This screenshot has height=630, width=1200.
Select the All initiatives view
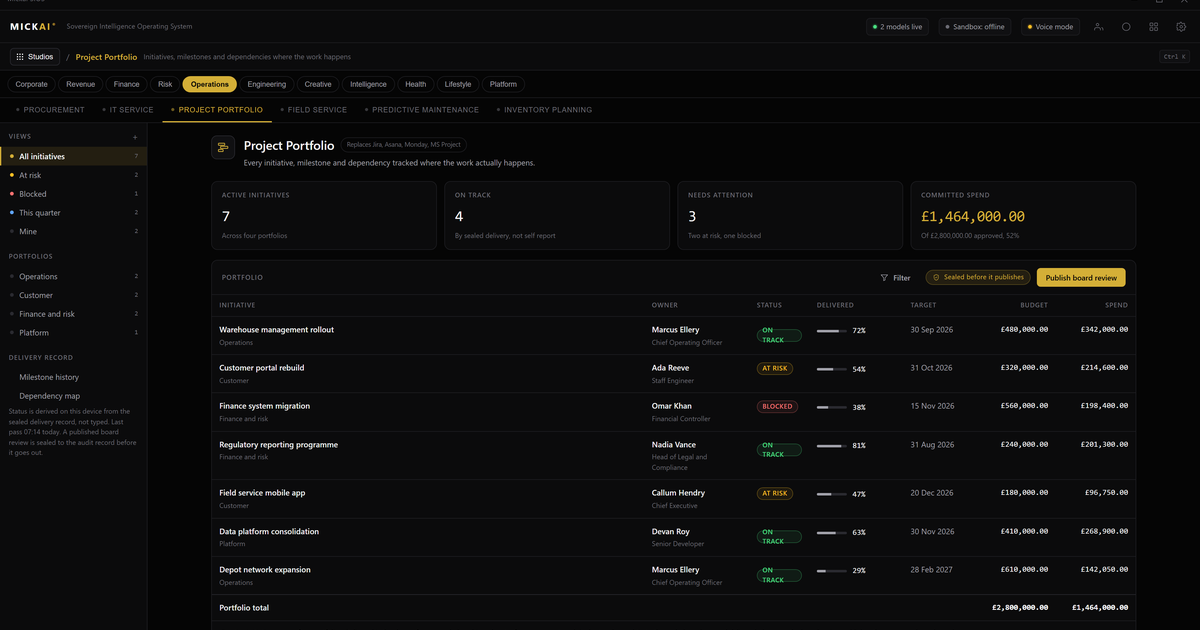pyautogui.click(x=73, y=156)
